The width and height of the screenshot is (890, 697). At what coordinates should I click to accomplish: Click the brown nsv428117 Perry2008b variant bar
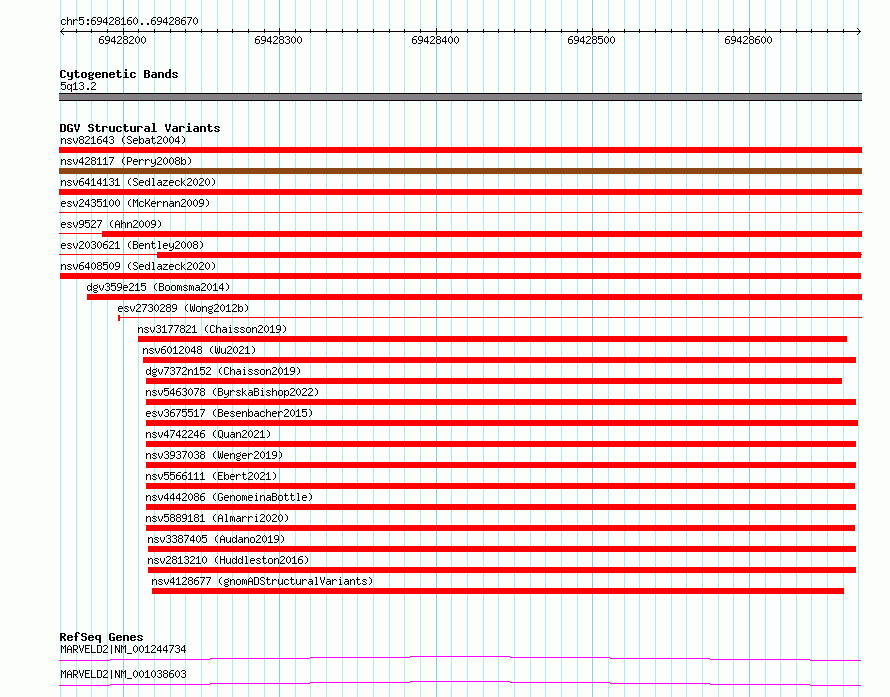pos(460,171)
